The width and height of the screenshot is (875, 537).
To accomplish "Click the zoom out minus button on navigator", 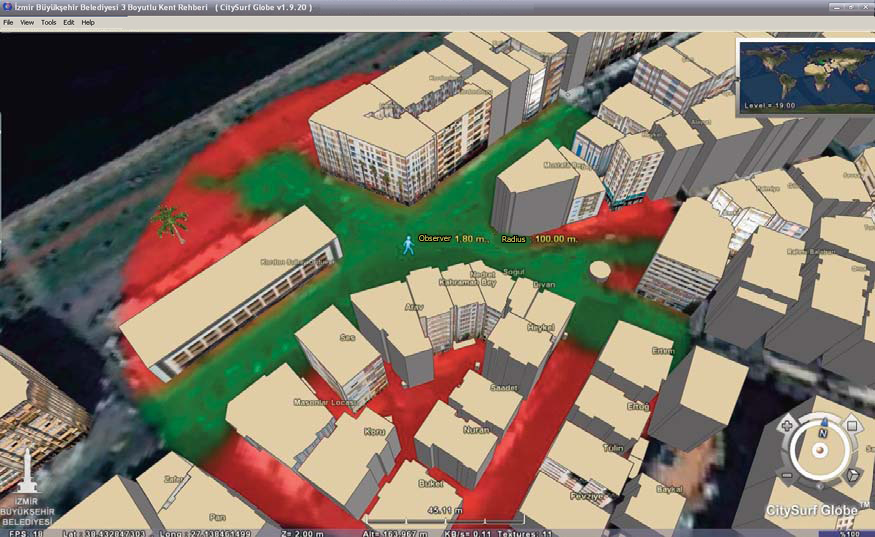I will coord(787,476).
